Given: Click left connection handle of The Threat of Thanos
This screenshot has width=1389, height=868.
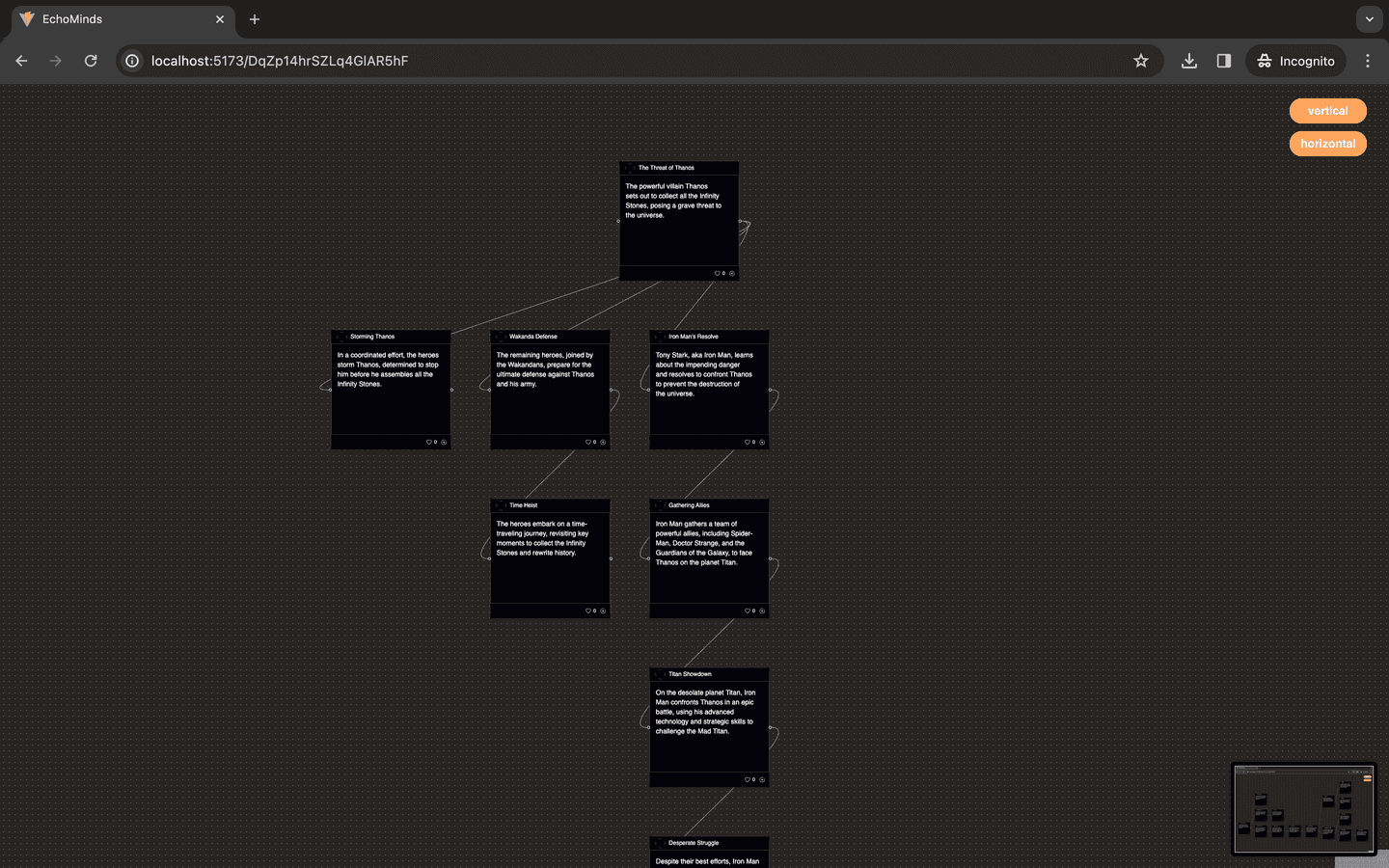Looking at the screenshot, I should [x=618, y=221].
